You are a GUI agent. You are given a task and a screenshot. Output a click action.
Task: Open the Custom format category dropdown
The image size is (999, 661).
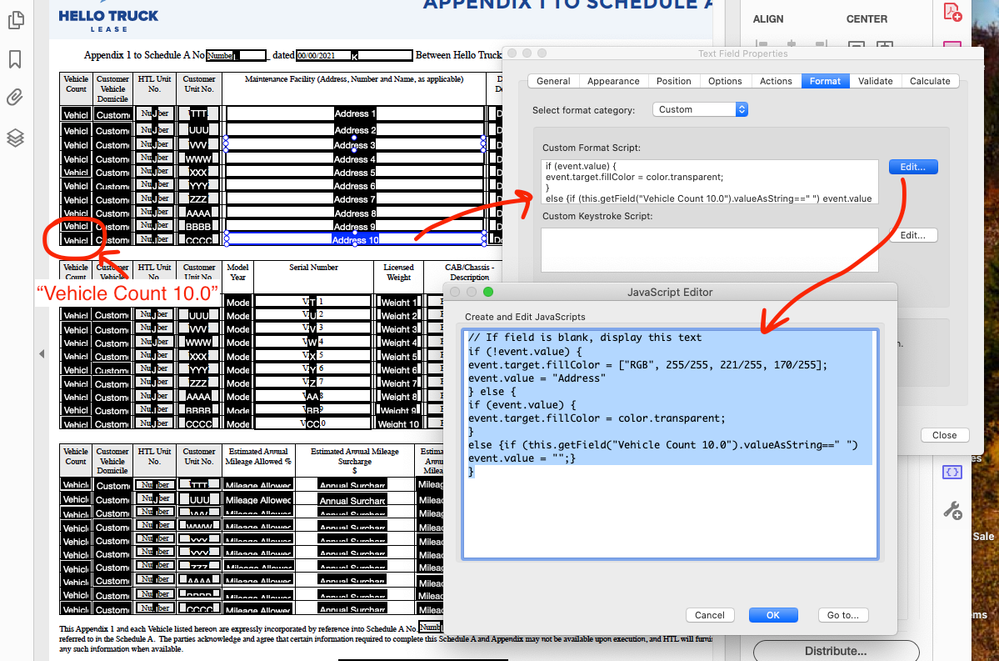tap(700, 108)
